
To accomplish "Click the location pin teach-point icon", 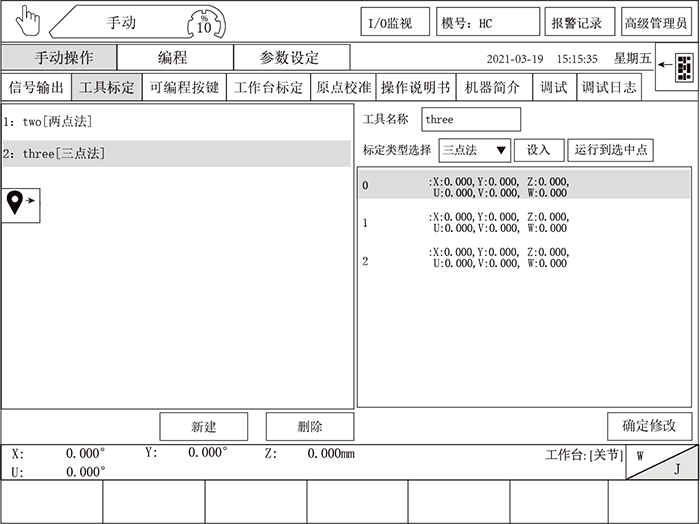I will click(x=21, y=203).
